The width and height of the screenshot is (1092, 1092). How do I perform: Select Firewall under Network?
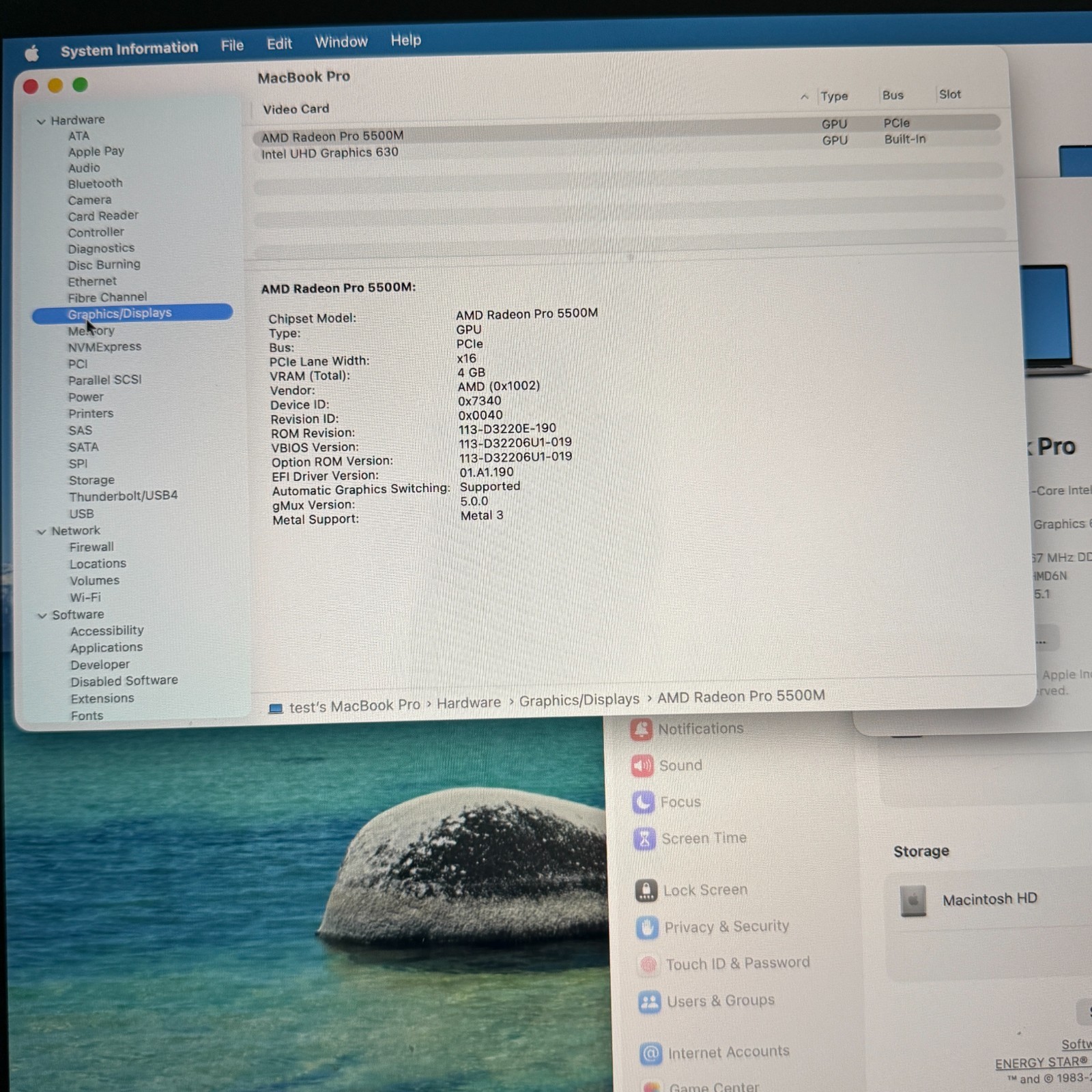coord(91,547)
